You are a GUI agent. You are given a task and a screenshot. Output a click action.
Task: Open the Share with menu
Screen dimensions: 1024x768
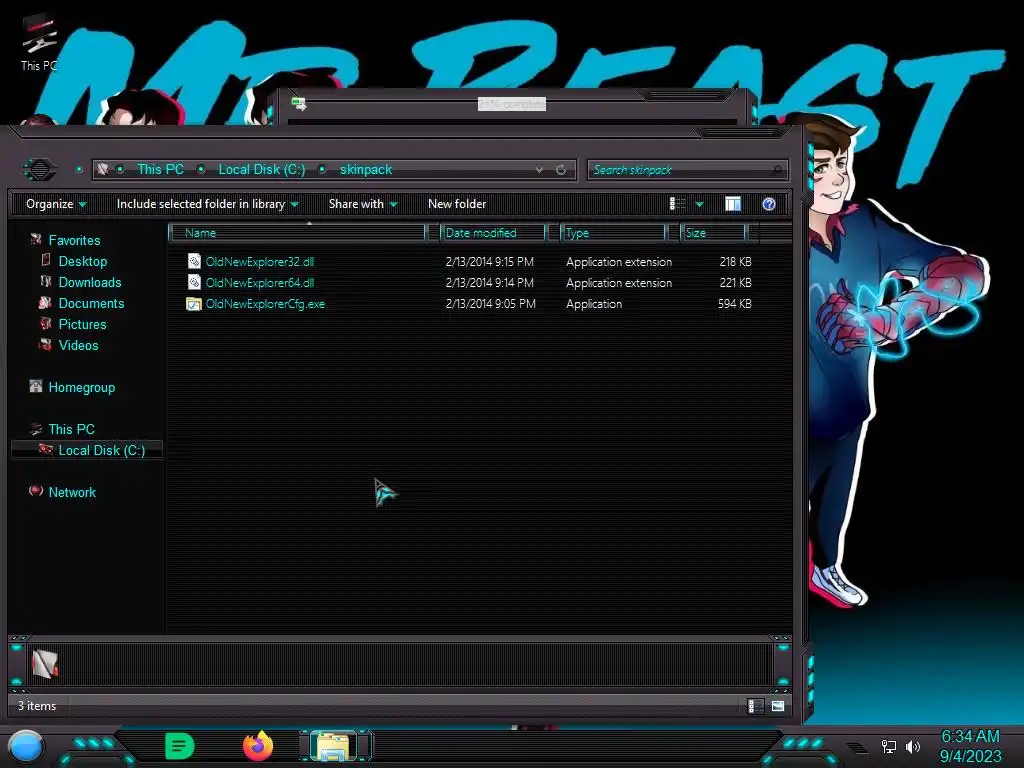362,204
